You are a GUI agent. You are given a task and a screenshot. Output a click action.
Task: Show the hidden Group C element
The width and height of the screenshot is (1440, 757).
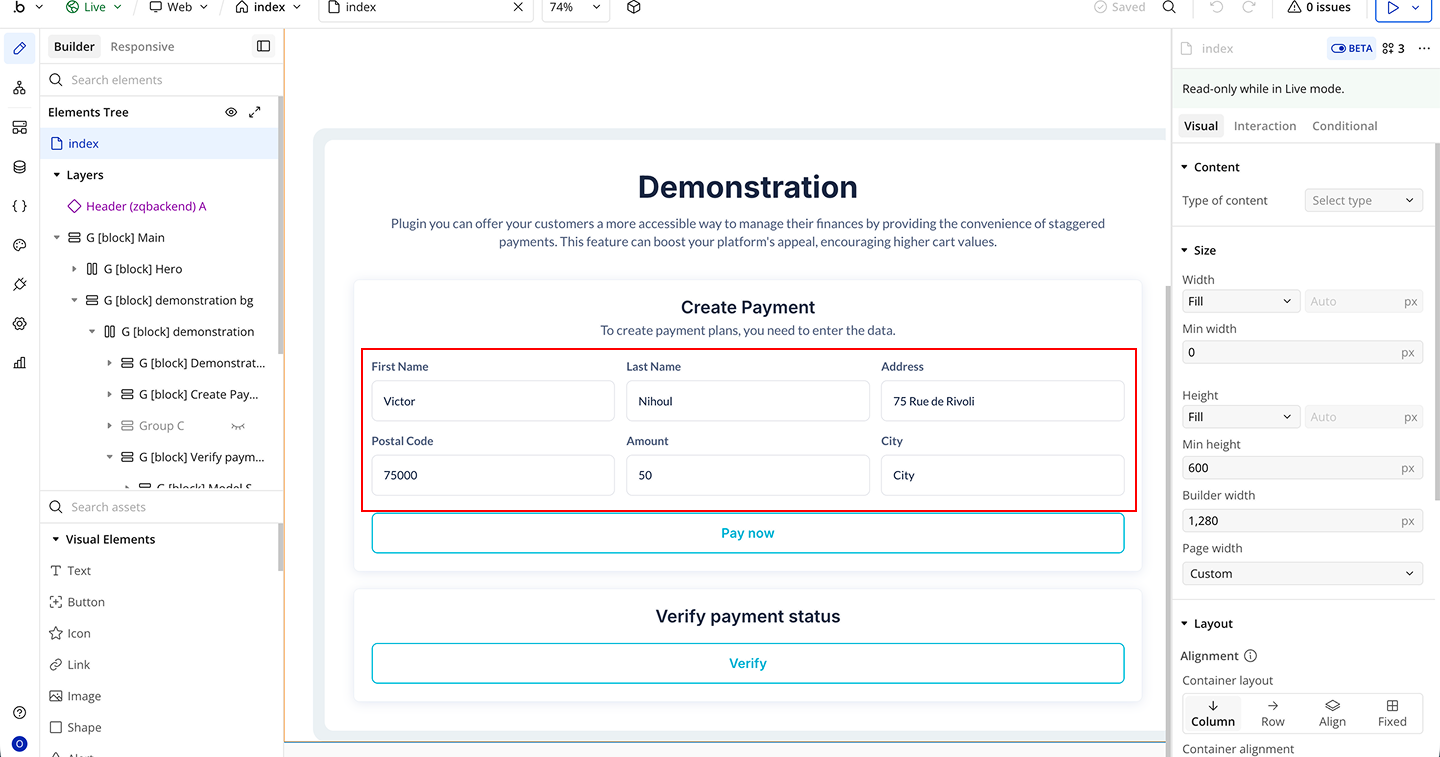tap(238, 426)
